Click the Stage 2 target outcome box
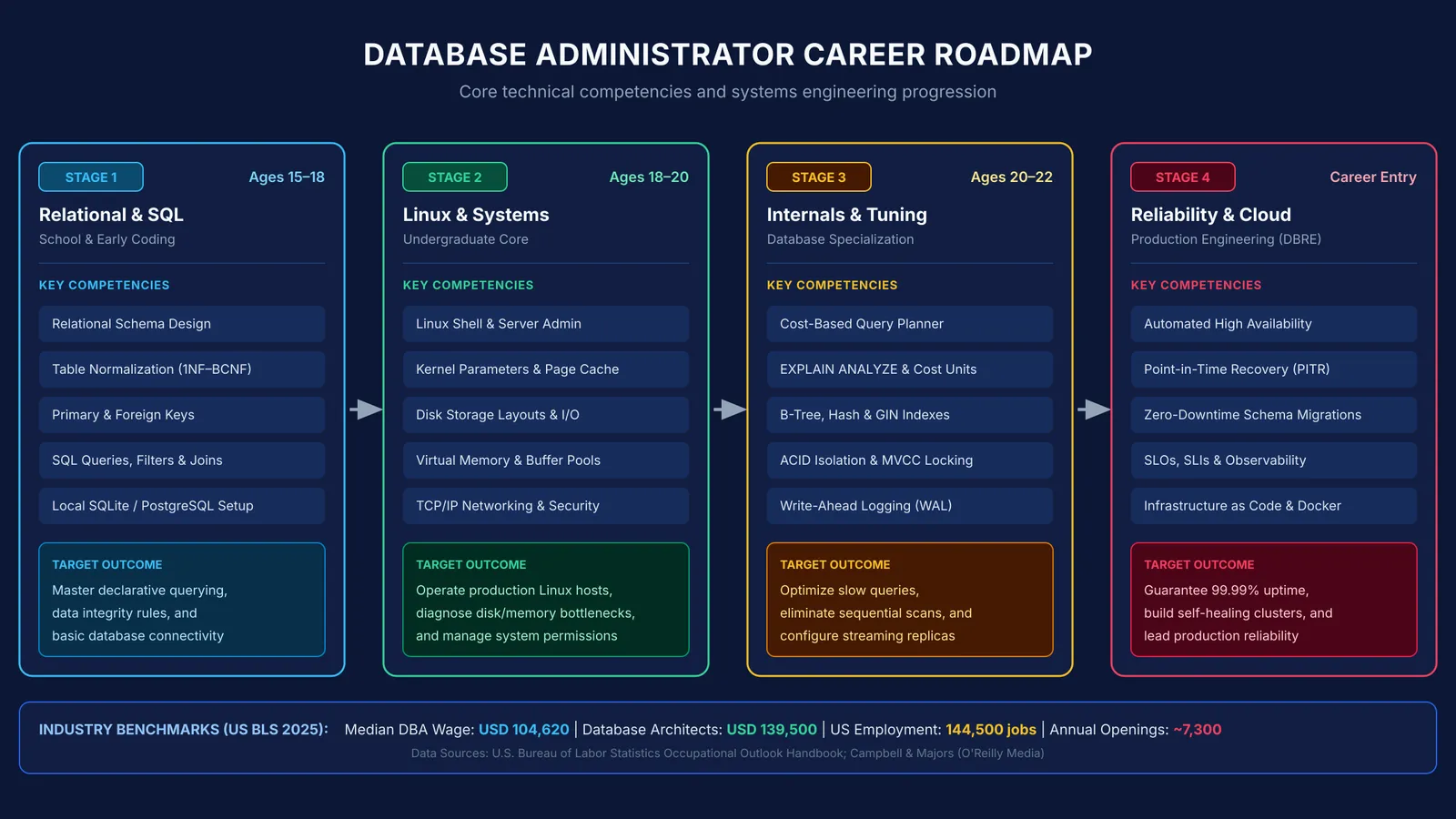This screenshot has height=819, width=1456. click(x=546, y=600)
